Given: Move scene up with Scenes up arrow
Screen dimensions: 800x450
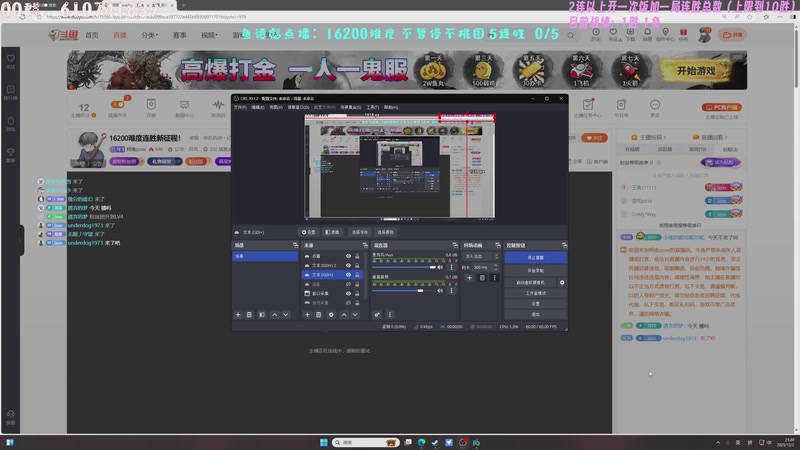Looking at the screenshot, I should coord(274,315).
